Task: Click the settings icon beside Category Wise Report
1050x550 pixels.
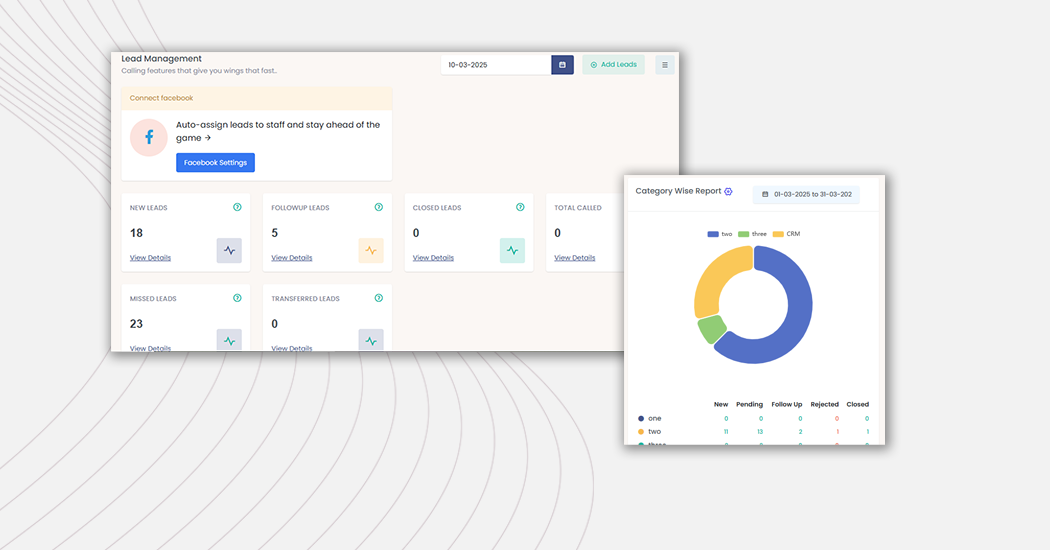Action: pyautogui.click(x=728, y=192)
